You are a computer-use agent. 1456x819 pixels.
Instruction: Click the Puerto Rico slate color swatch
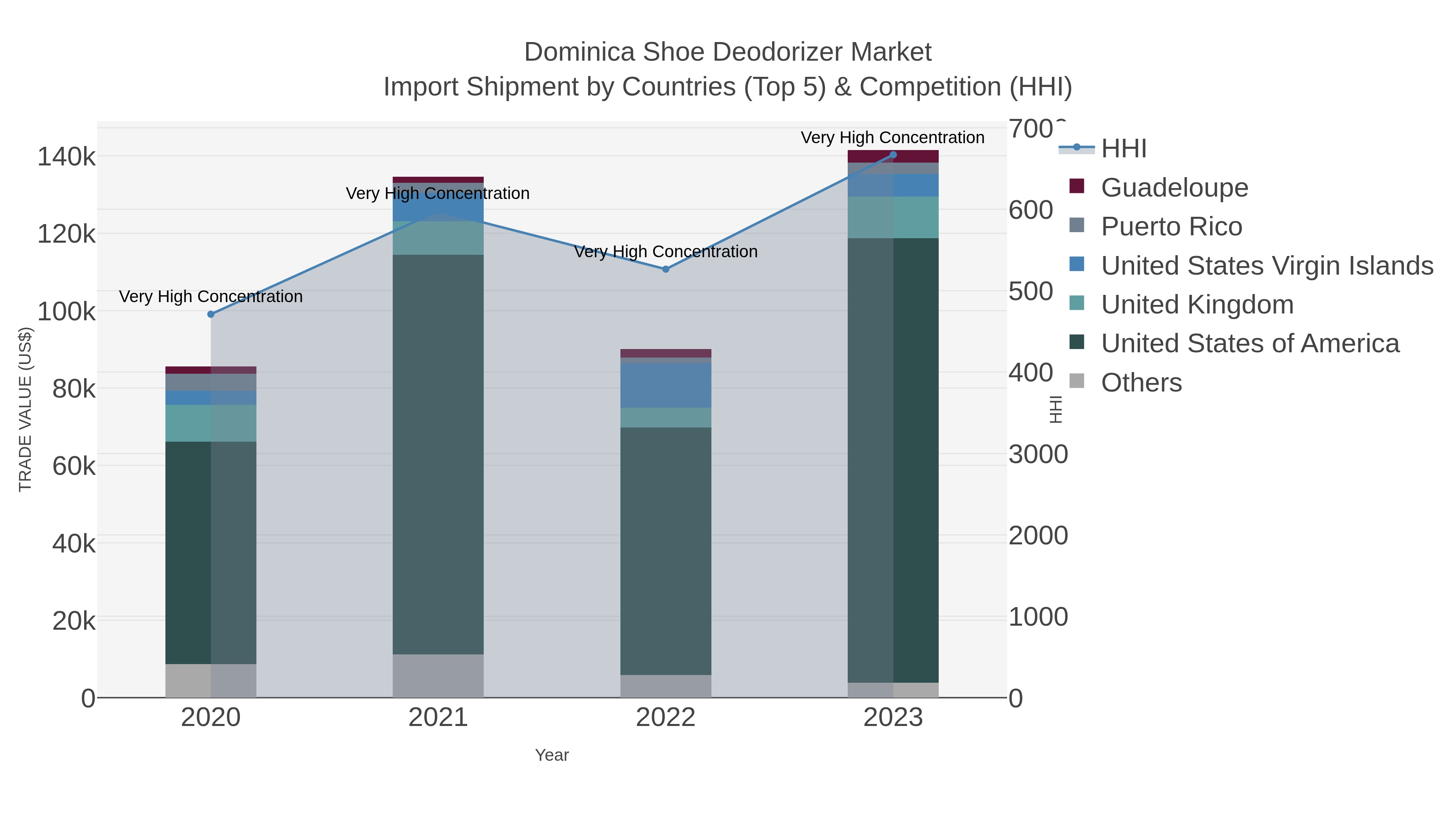point(1077,225)
